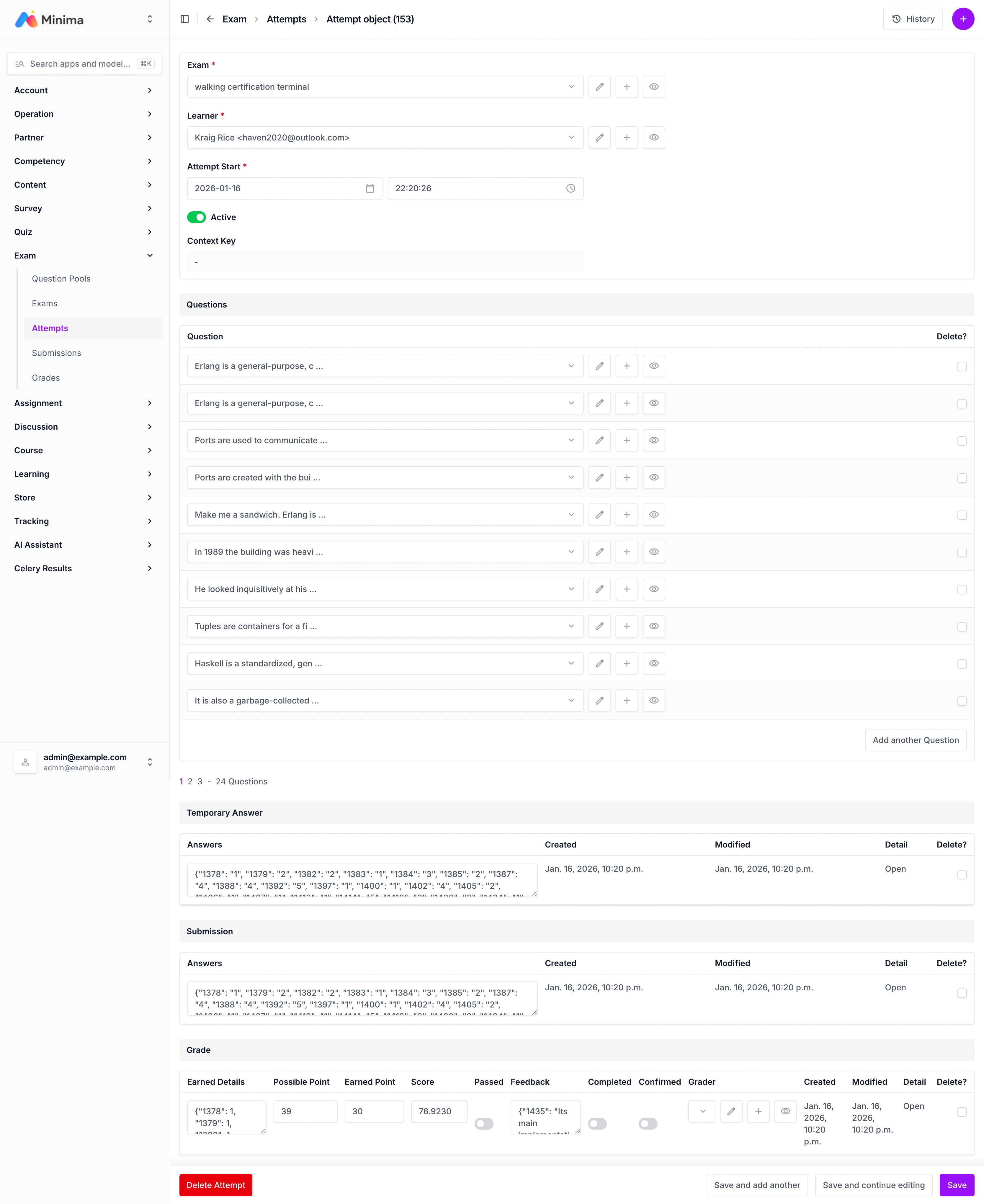Click the Earned Point input field
This screenshot has width=984, height=1204.
(x=374, y=1112)
